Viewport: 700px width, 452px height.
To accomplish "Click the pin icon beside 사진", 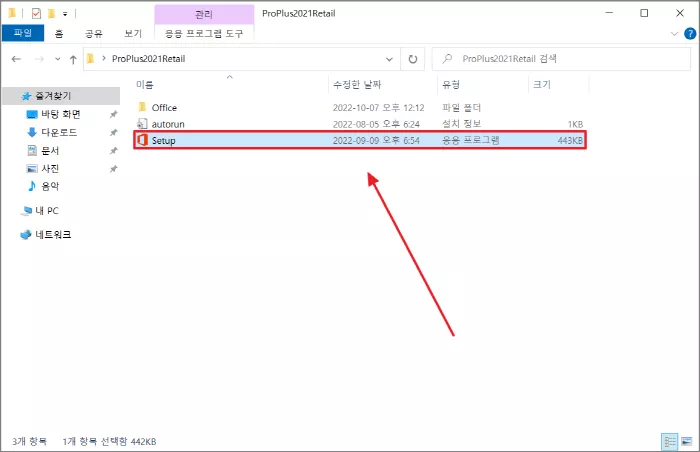I will (113, 169).
